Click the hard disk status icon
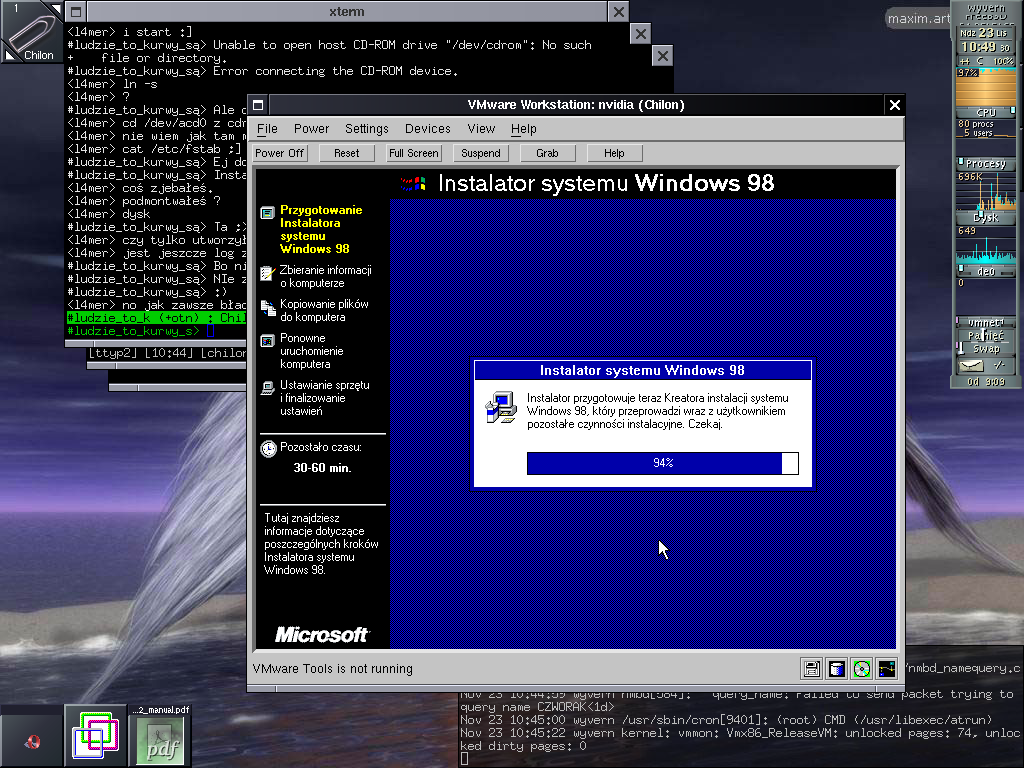The height and width of the screenshot is (768, 1024). coord(837,669)
